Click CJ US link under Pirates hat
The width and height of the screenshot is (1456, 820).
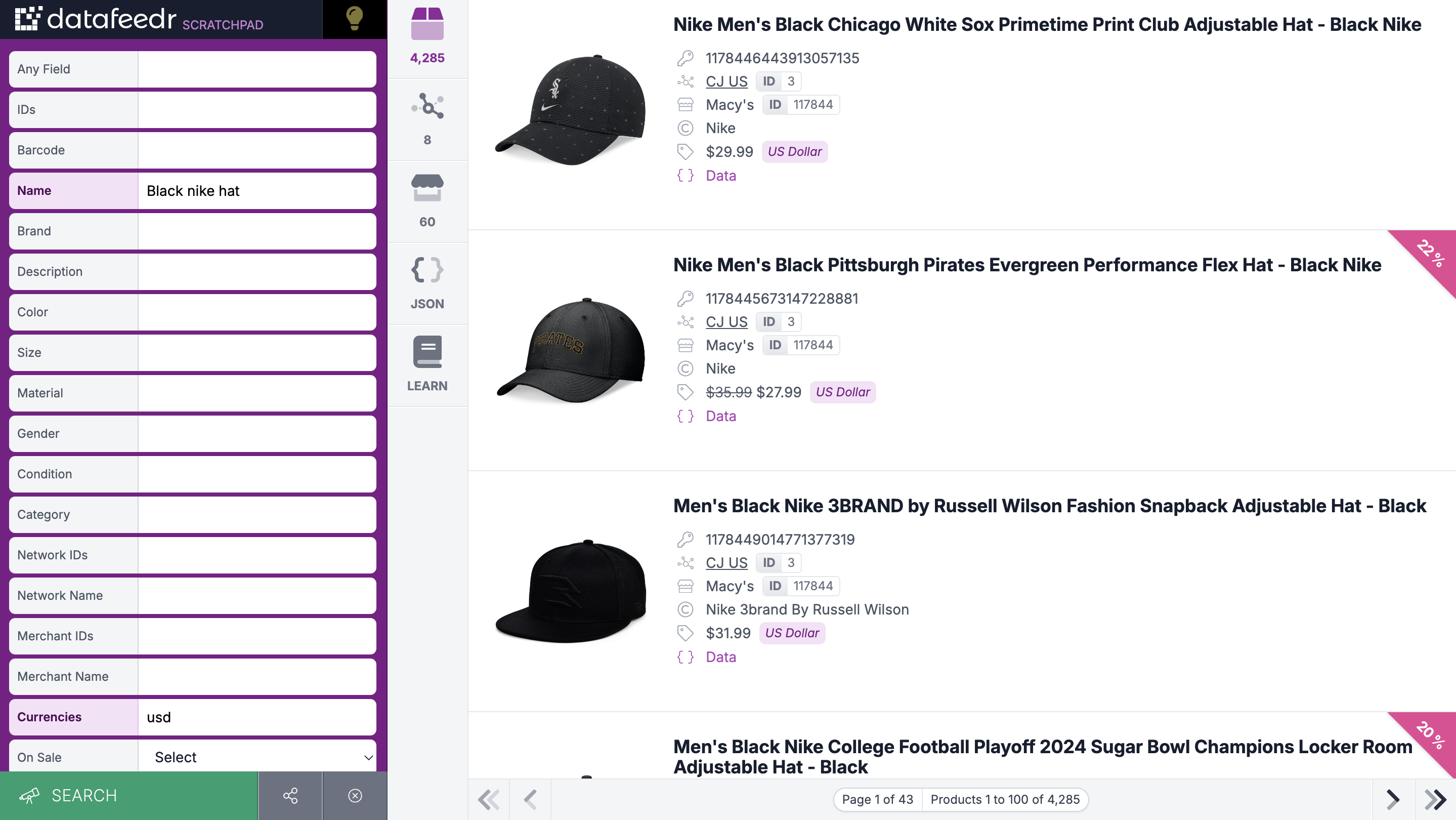(x=726, y=322)
